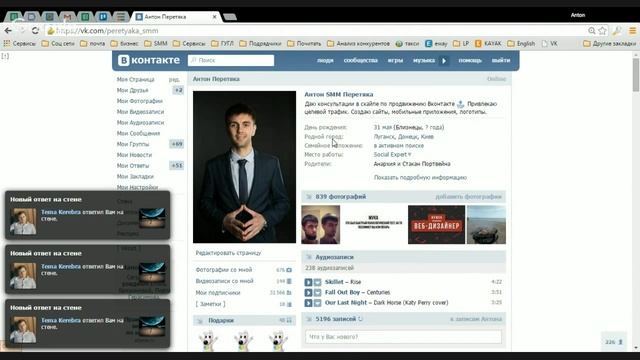The image size is (640, 360).
Task: Reload the page with the refresh icon
Action: (x=35, y=31)
